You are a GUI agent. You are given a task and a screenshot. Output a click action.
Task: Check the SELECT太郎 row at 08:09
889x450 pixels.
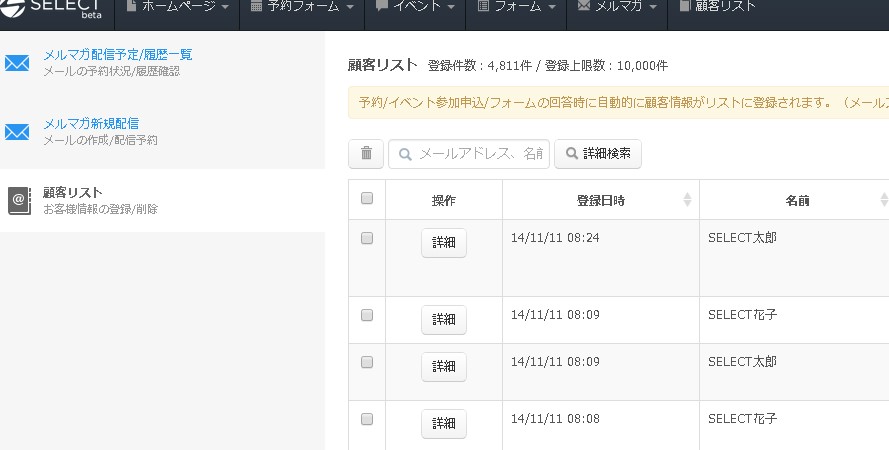coord(367,362)
